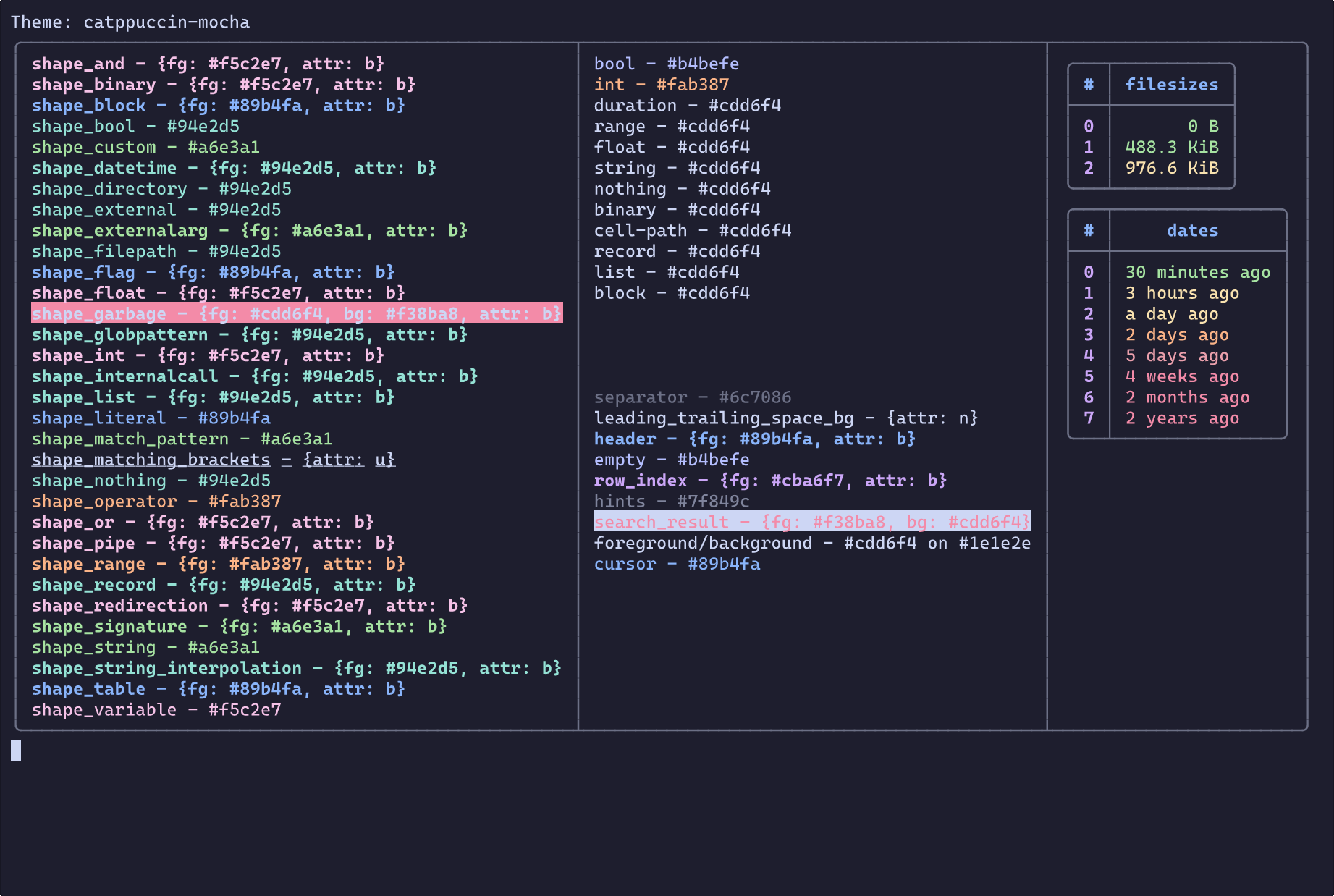Click the hints - #7f849c line

(672, 502)
